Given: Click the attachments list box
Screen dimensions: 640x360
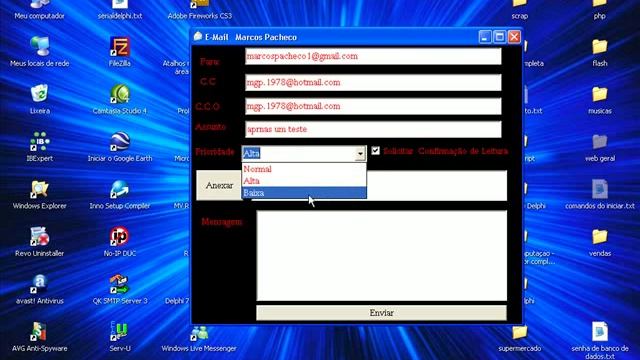Looking at the screenshot, I should pos(437,186).
